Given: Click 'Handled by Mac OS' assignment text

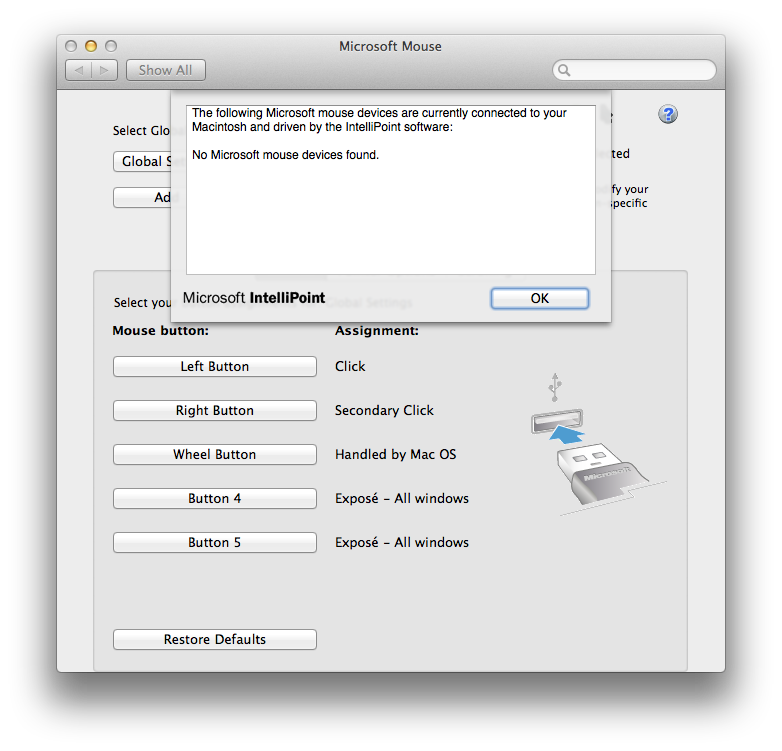Looking at the screenshot, I should [x=395, y=454].
